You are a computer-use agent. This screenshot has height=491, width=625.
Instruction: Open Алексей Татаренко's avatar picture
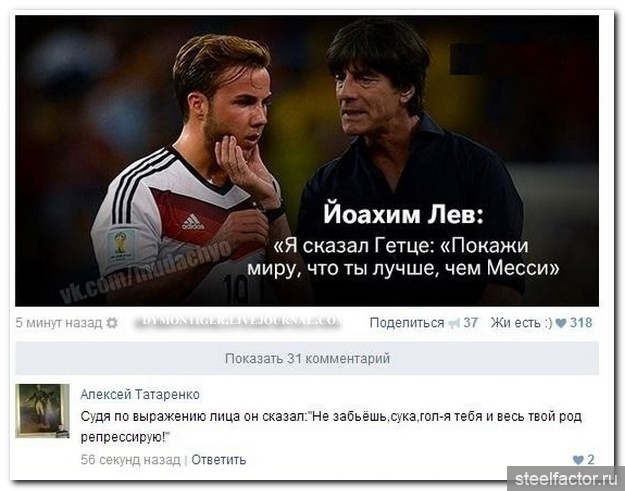(x=42, y=411)
